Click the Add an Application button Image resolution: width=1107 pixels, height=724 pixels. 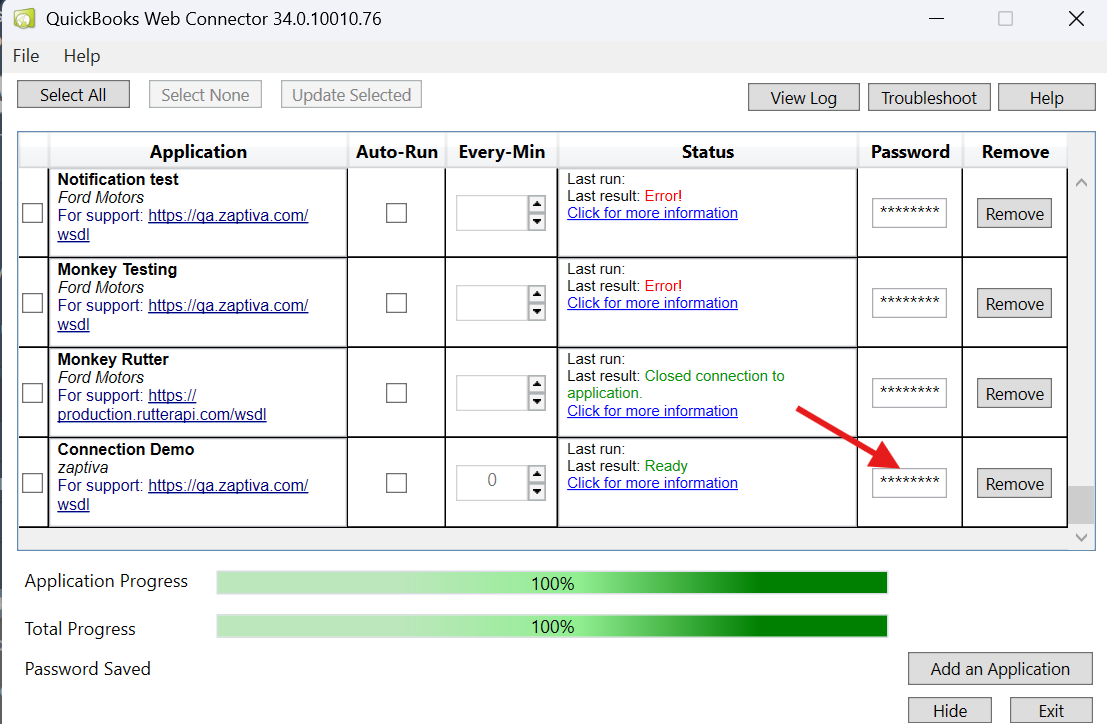(x=999, y=669)
